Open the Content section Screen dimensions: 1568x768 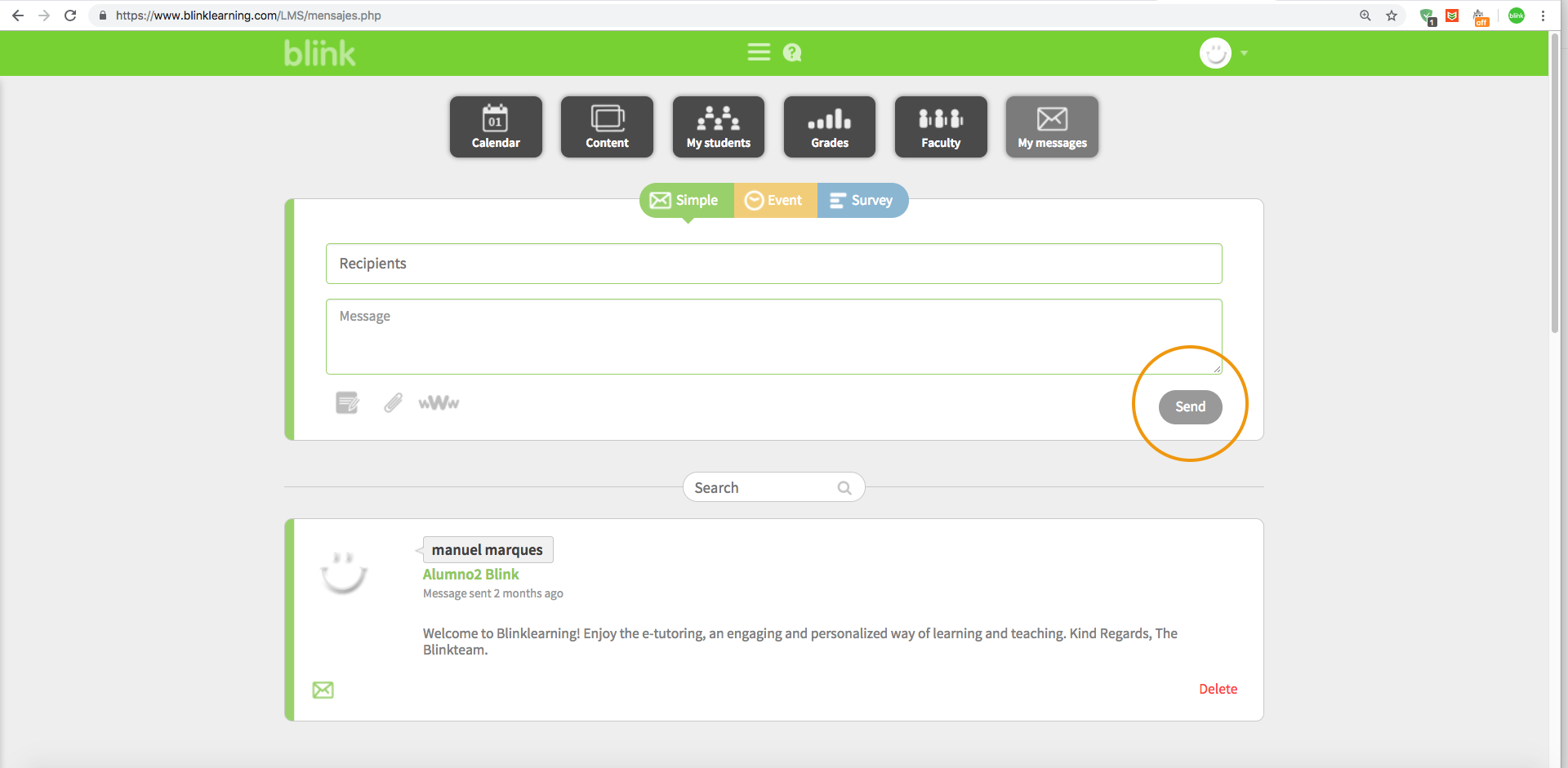607,127
